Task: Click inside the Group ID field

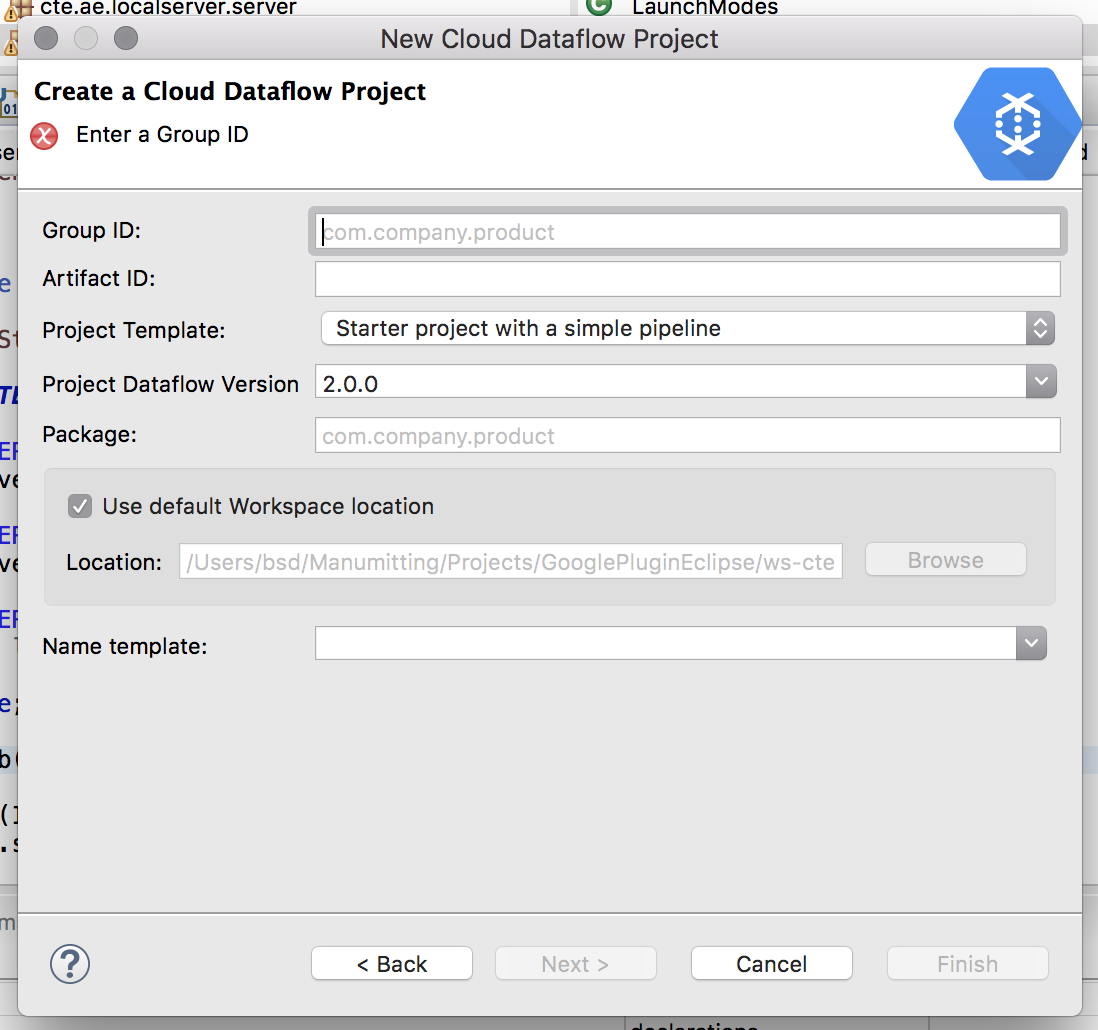Action: coord(687,231)
